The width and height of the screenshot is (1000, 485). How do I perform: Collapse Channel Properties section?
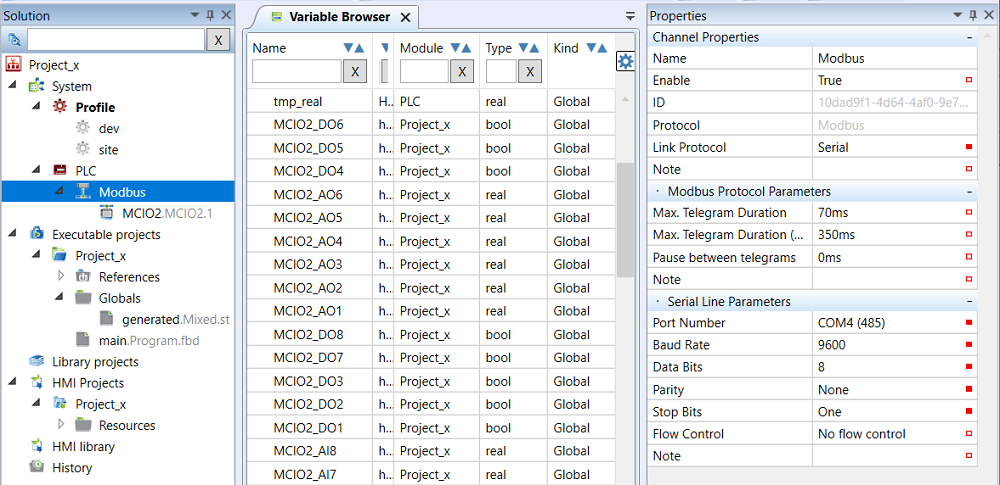pyautogui.click(x=969, y=38)
